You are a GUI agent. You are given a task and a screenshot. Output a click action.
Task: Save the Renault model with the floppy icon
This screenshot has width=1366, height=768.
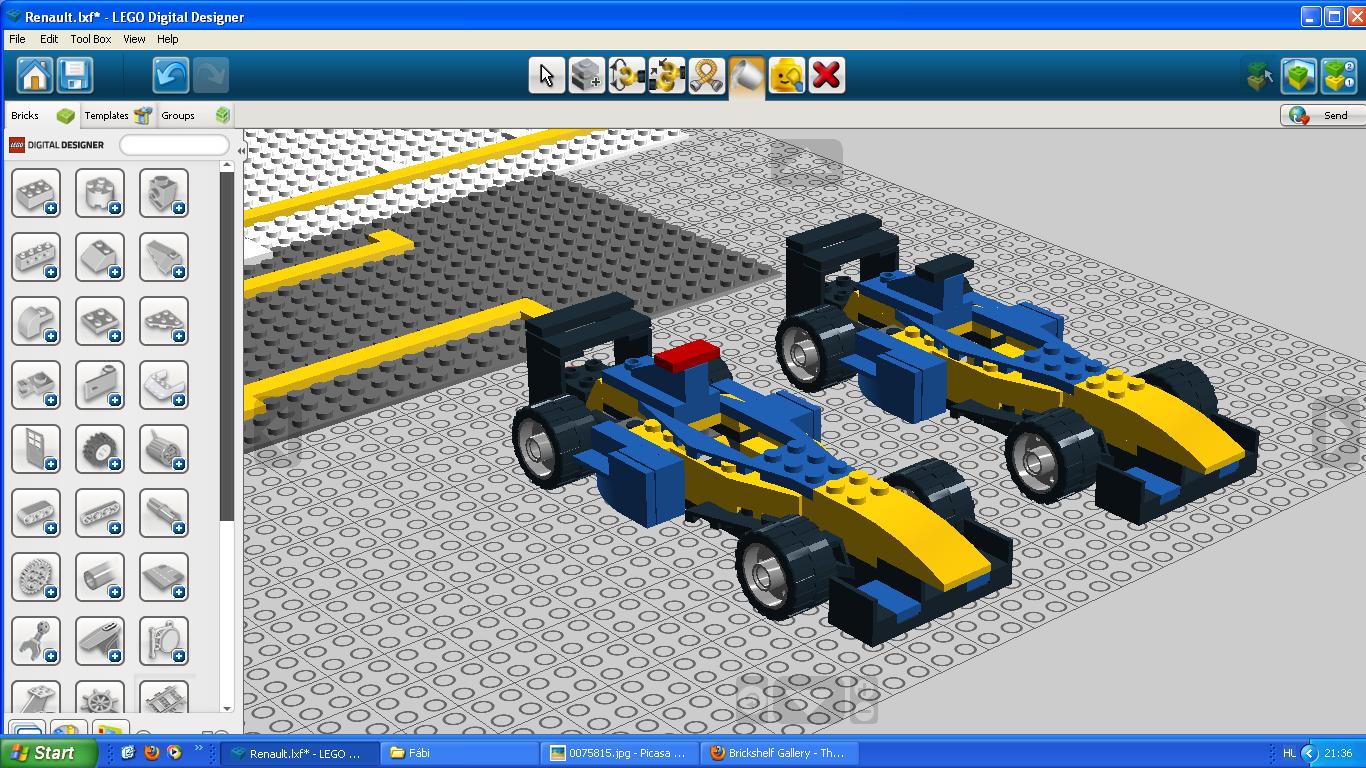coord(75,75)
